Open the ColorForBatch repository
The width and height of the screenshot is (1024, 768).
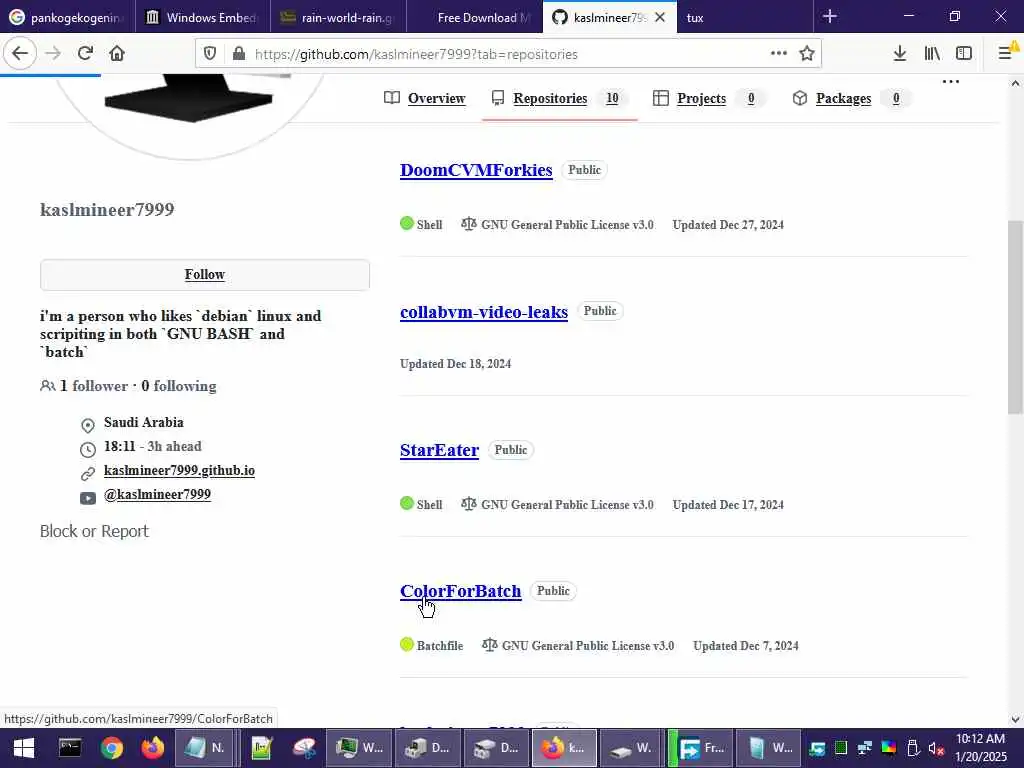460,591
